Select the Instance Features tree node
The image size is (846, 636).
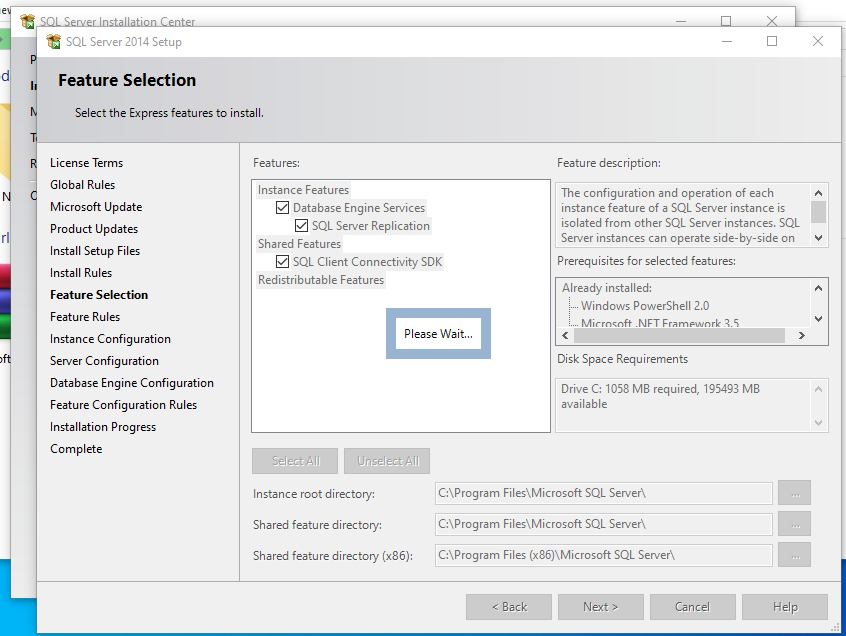tap(303, 190)
